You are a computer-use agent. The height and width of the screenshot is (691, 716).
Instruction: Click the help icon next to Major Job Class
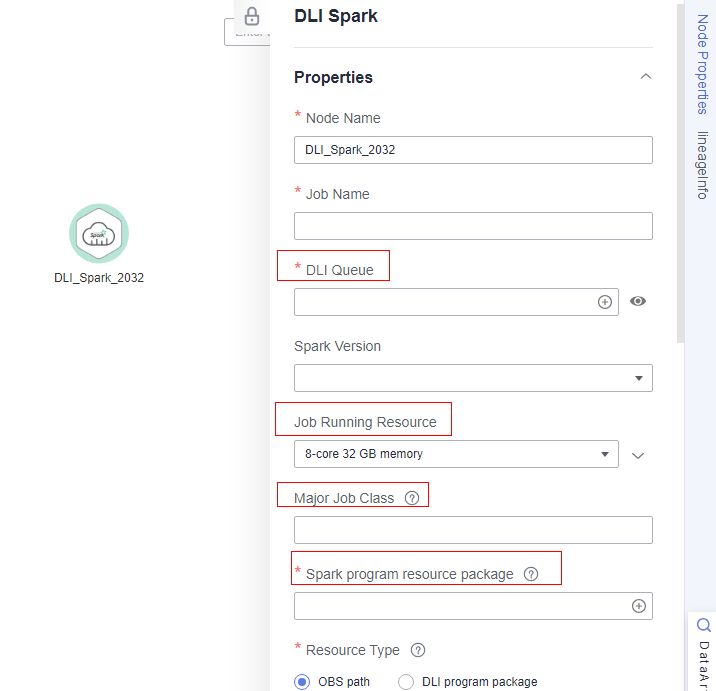click(x=412, y=498)
